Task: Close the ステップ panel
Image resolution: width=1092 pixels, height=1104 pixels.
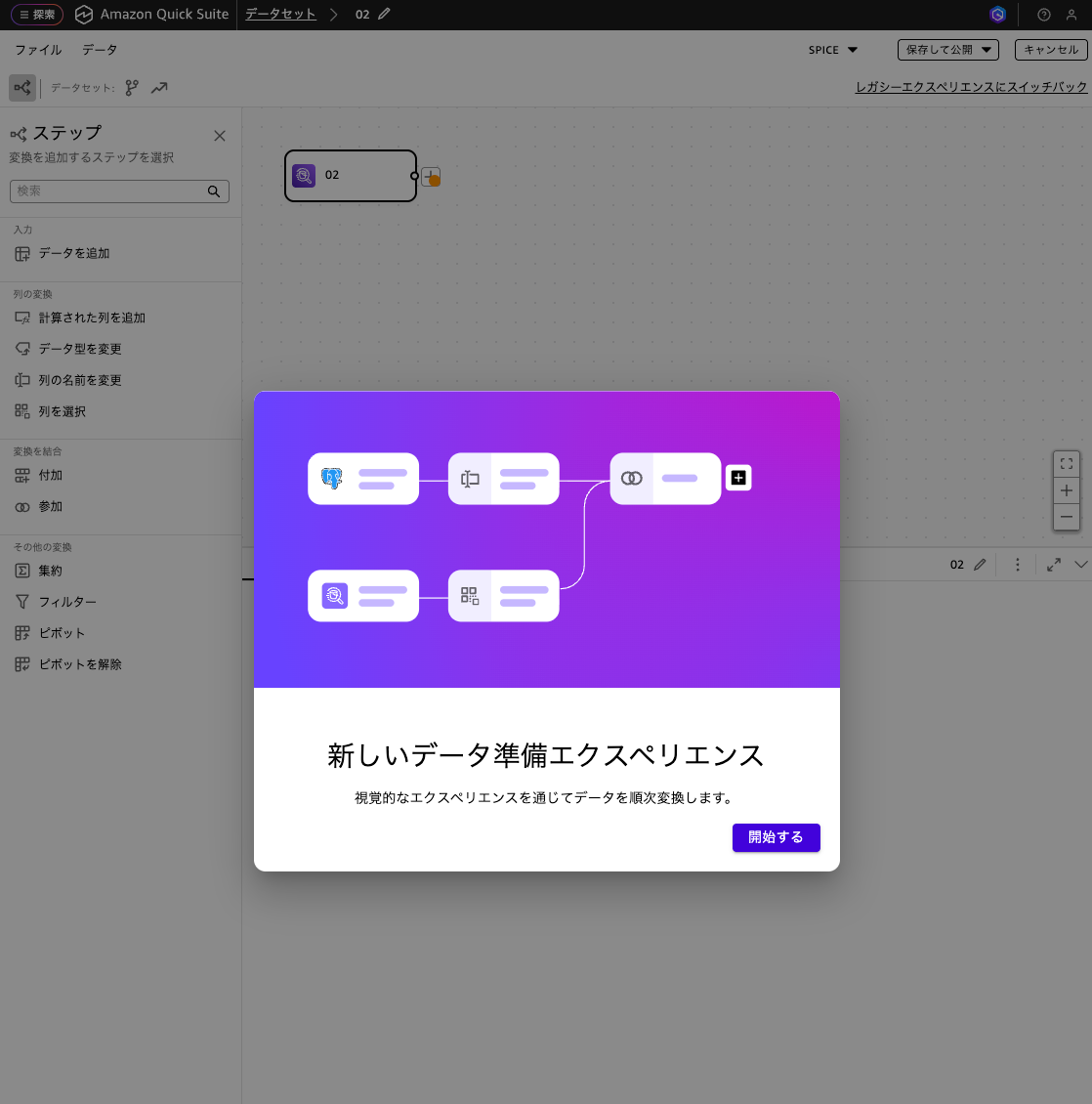Action: point(220,136)
